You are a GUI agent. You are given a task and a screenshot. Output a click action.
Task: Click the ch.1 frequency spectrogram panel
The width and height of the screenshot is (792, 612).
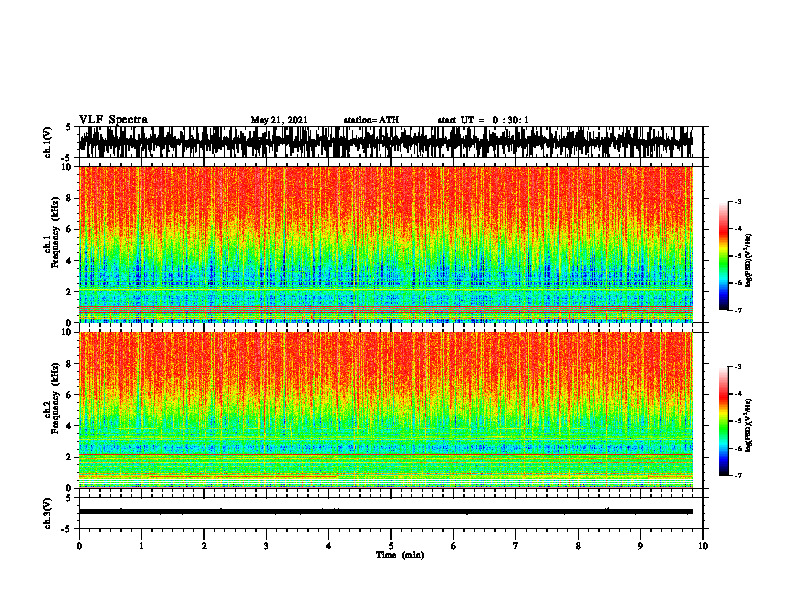[x=386, y=244]
